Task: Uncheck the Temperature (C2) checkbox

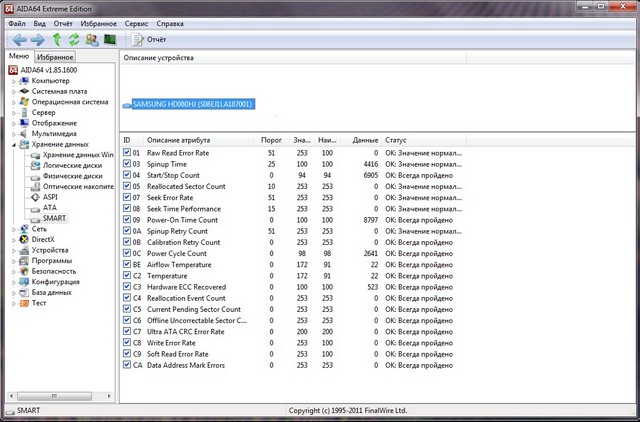Action: coord(127,275)
